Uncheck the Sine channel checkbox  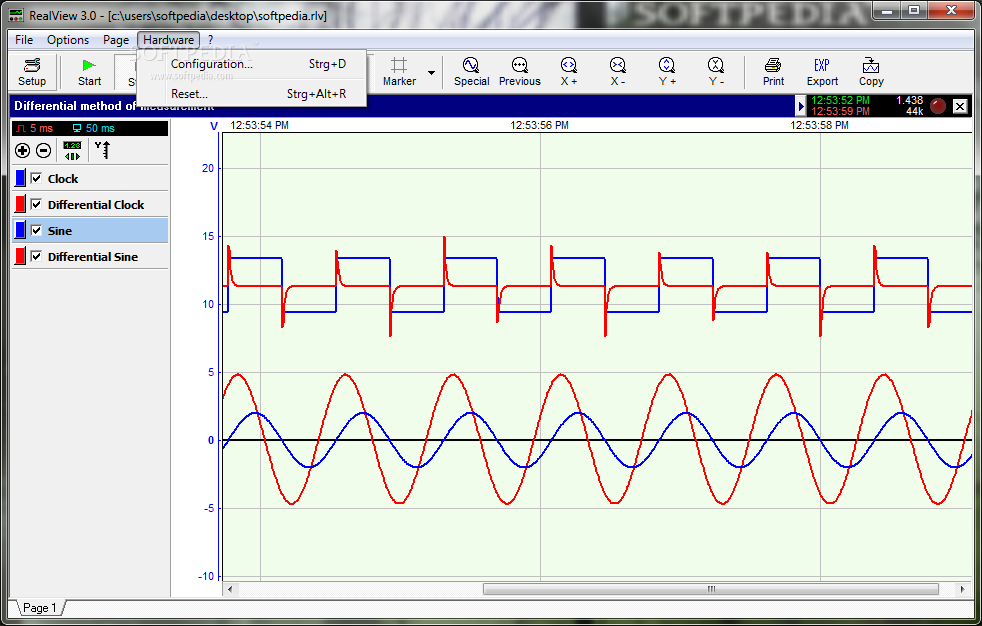point(36,230)
